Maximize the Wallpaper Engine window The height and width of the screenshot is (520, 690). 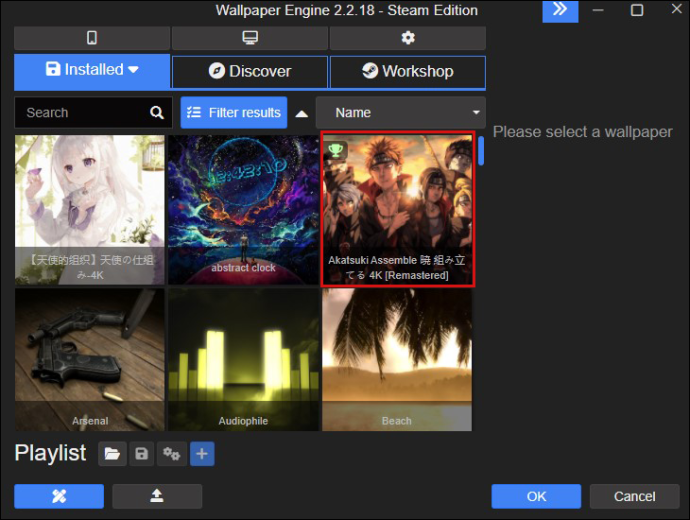point(637,10)
